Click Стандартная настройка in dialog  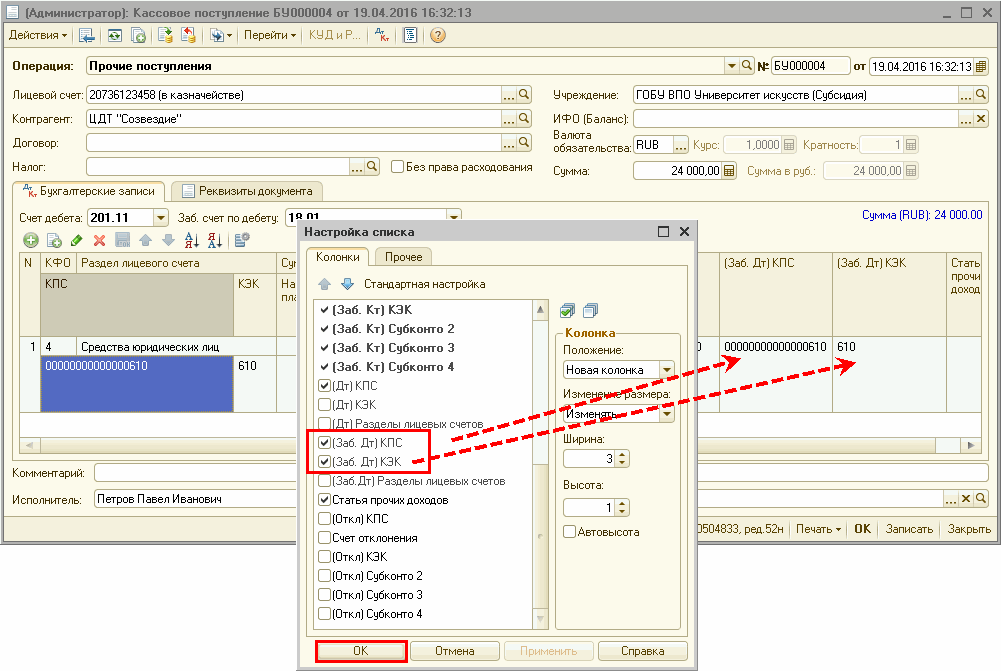pyautogui.click(x=425, y=284)
